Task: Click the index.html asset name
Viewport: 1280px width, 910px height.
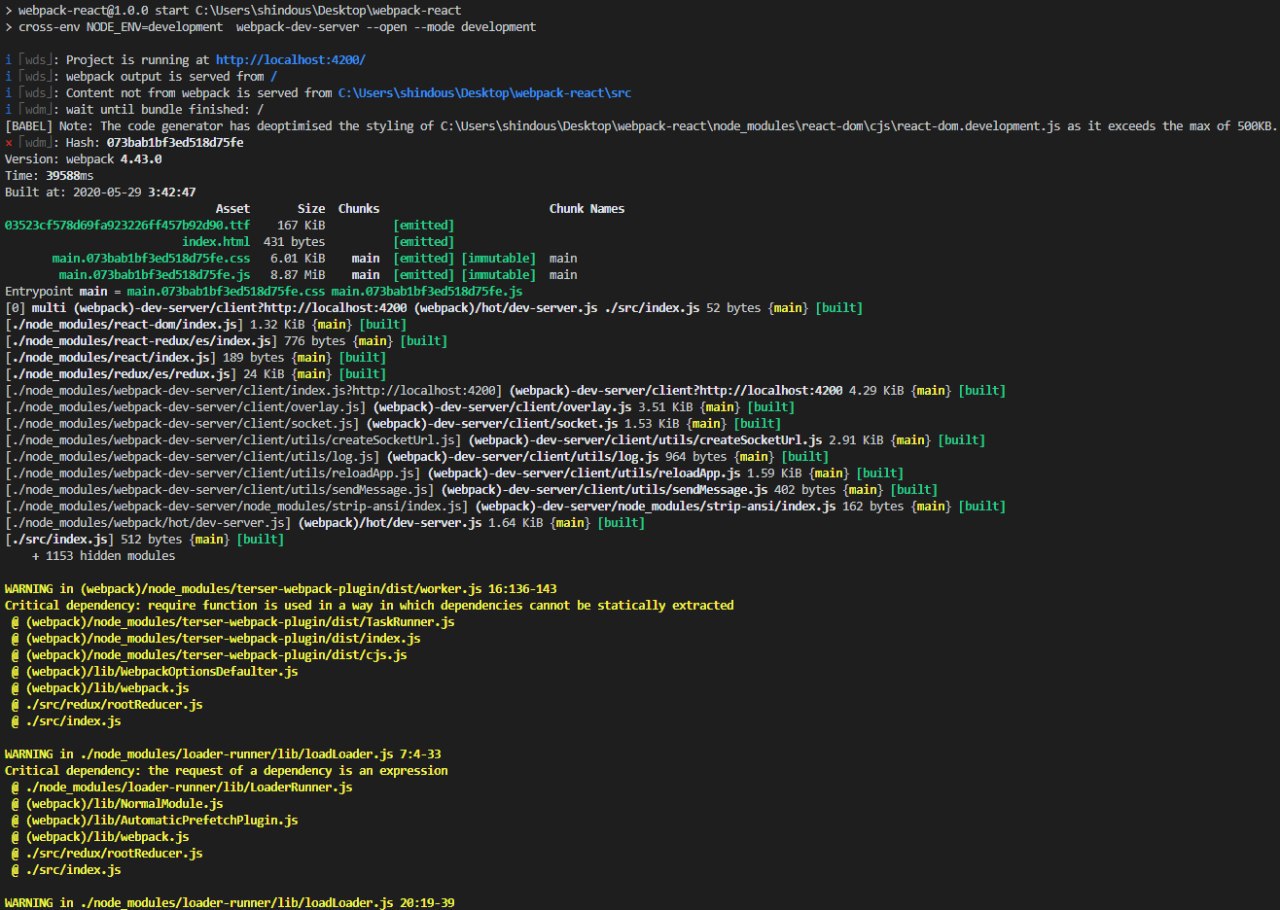Action: tap(216, 242)
